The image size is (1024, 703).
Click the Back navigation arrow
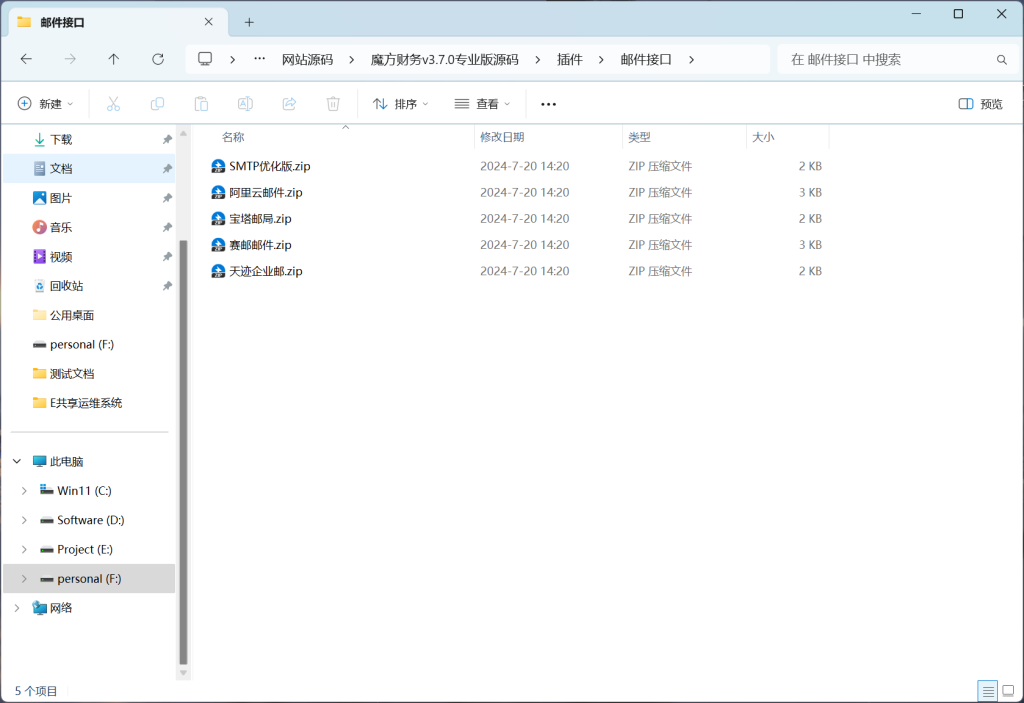(26, 59)
